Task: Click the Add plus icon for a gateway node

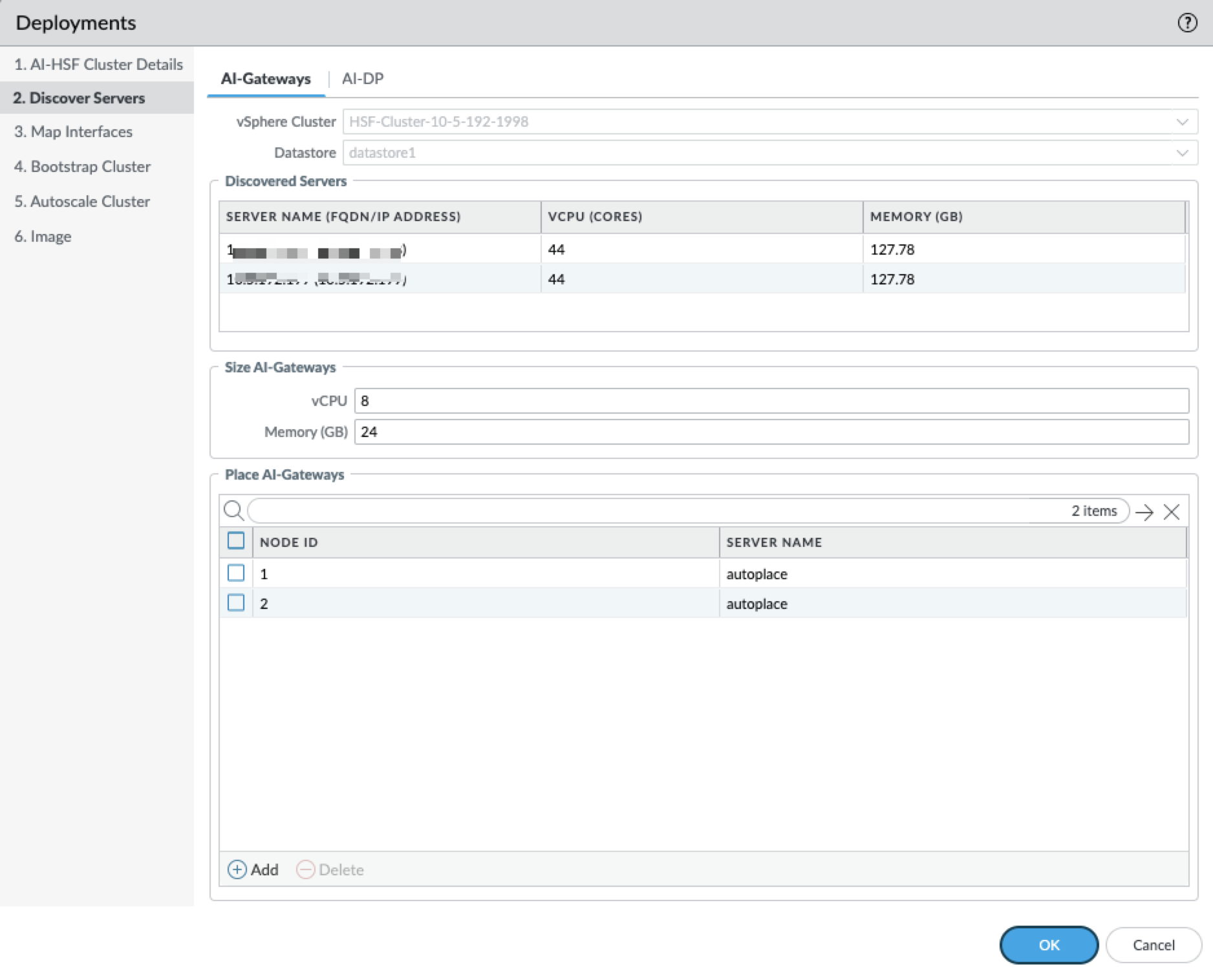Action: pos(237,869)
